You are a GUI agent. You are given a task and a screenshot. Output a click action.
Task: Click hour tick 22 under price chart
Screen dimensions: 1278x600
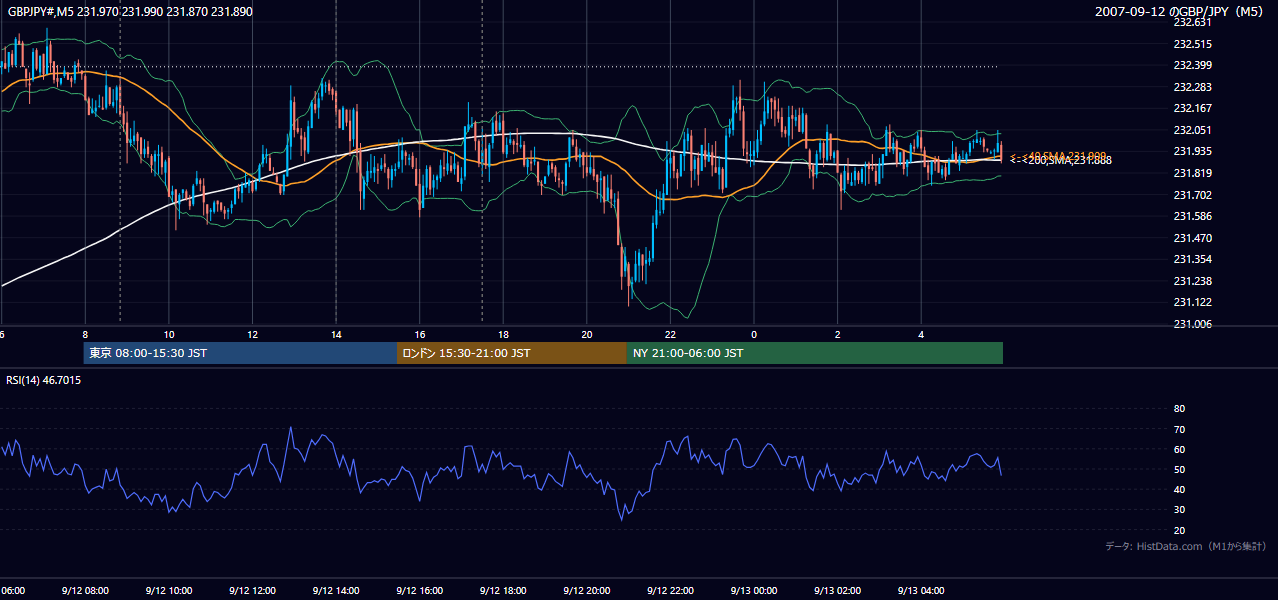click(x=670, y=335)
